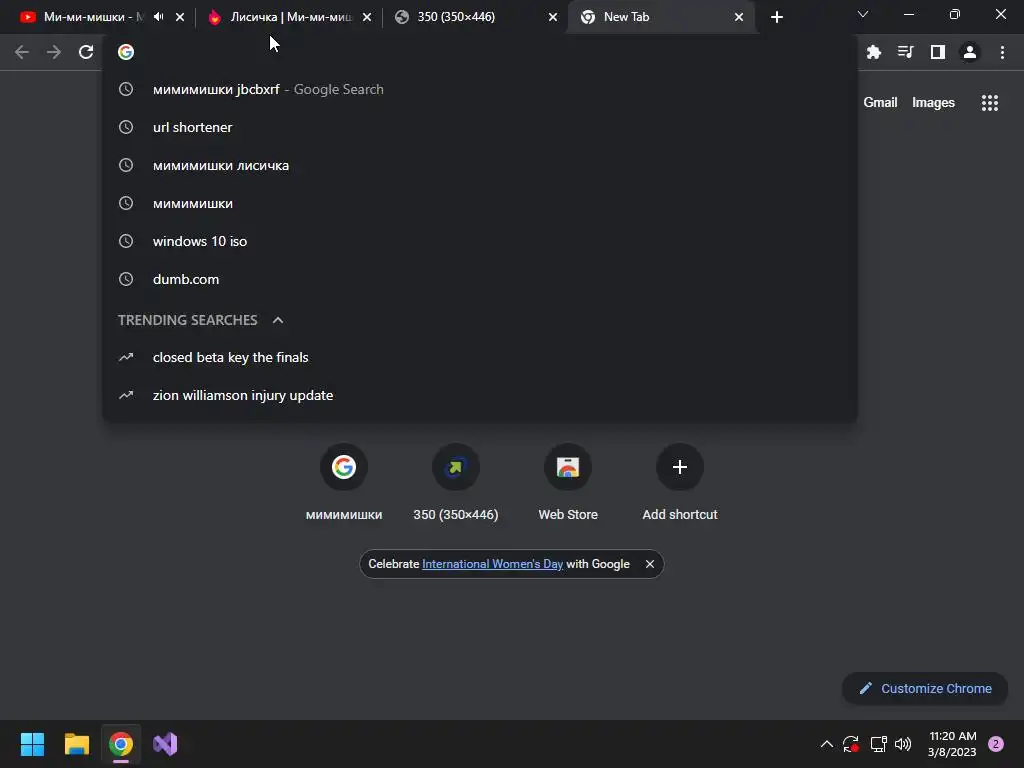Image resolution: width=1024 pixels, height=768 pixels.
Task: Click the Add shortcut button
Action: [x=680, y=483]
